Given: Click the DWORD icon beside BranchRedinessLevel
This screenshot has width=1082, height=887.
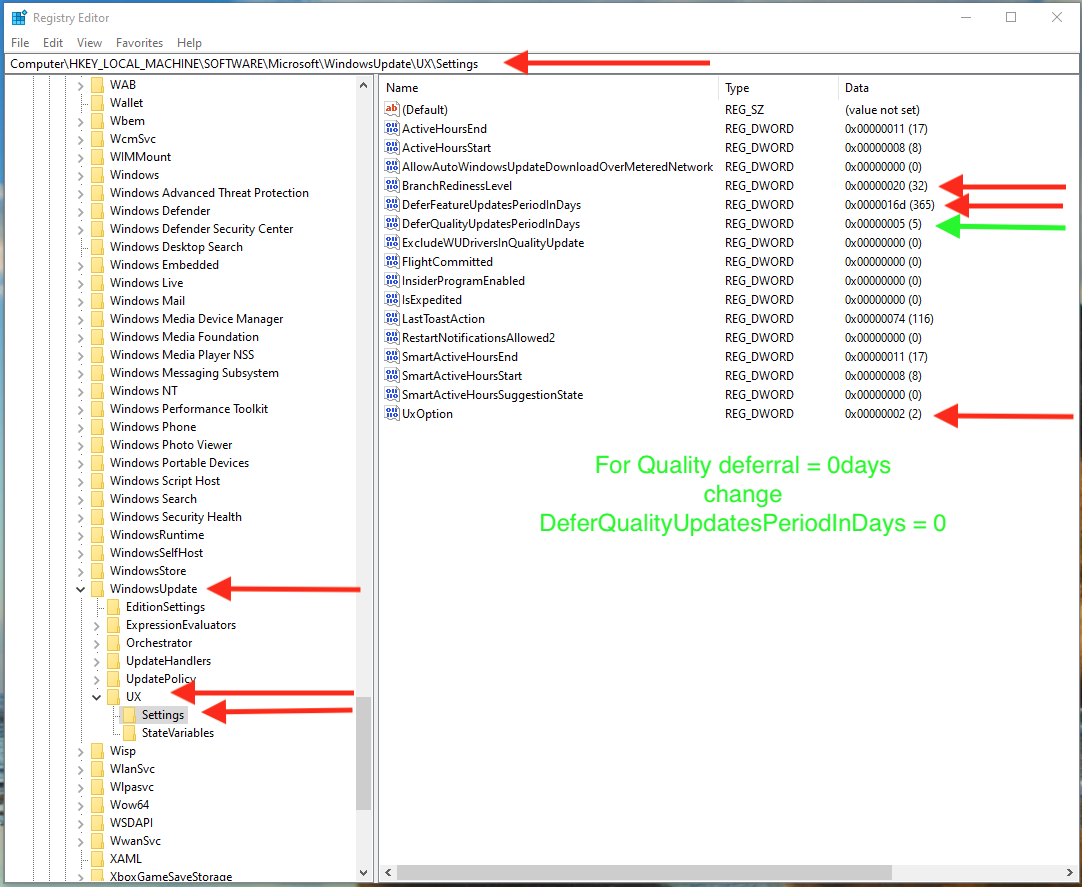Looking at the screenshot, I should coord(392,186).
